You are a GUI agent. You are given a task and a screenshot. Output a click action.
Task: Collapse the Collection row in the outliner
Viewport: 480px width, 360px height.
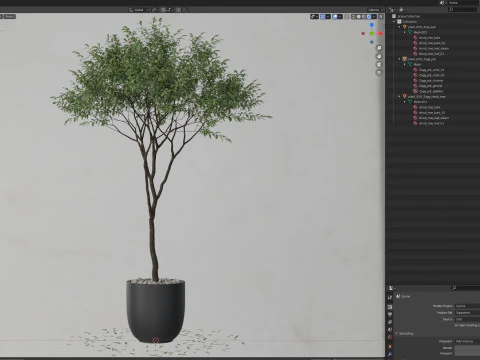pos(394,22)
